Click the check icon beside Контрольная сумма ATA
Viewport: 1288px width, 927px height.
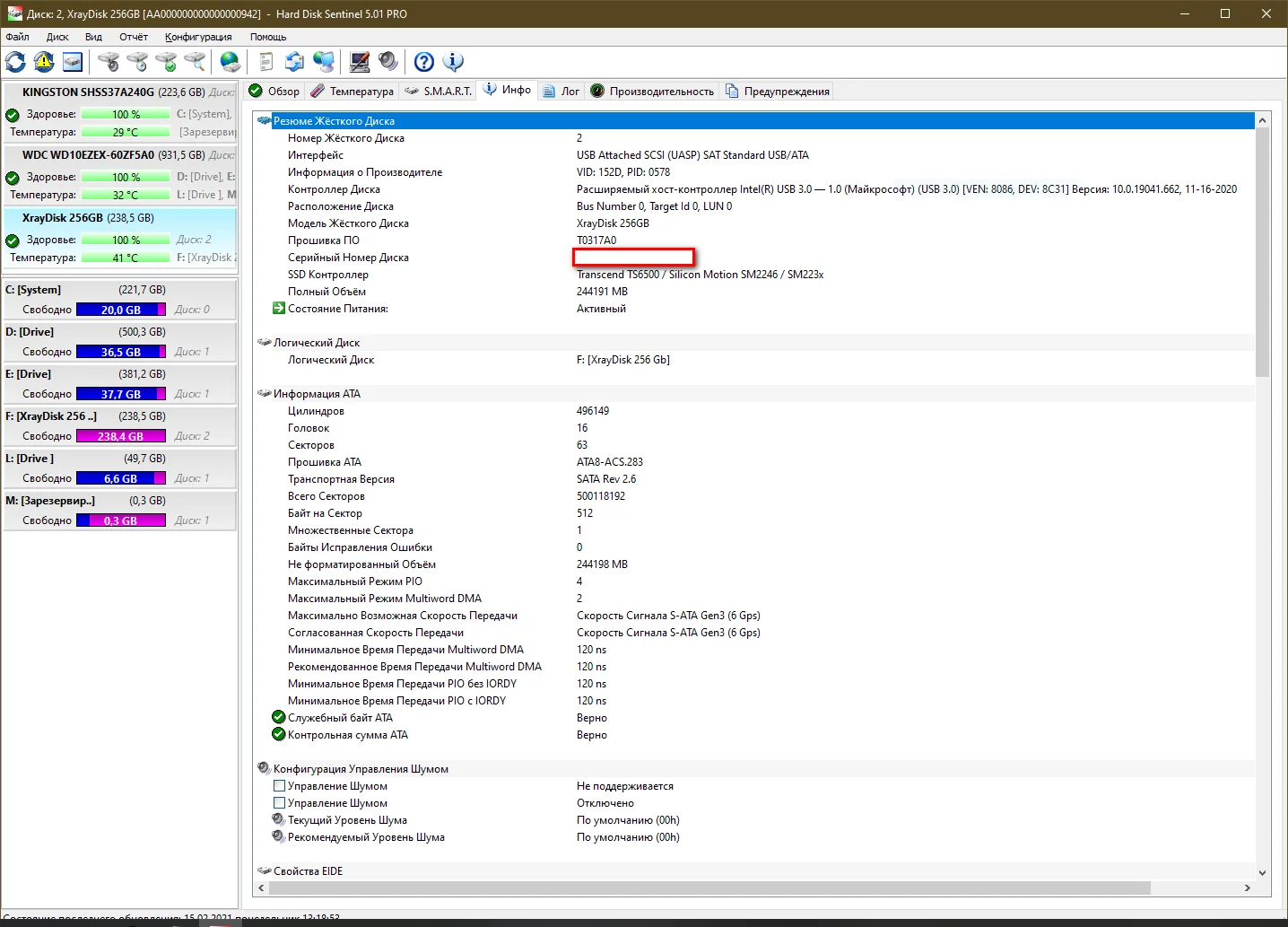[x=279, y=735]
